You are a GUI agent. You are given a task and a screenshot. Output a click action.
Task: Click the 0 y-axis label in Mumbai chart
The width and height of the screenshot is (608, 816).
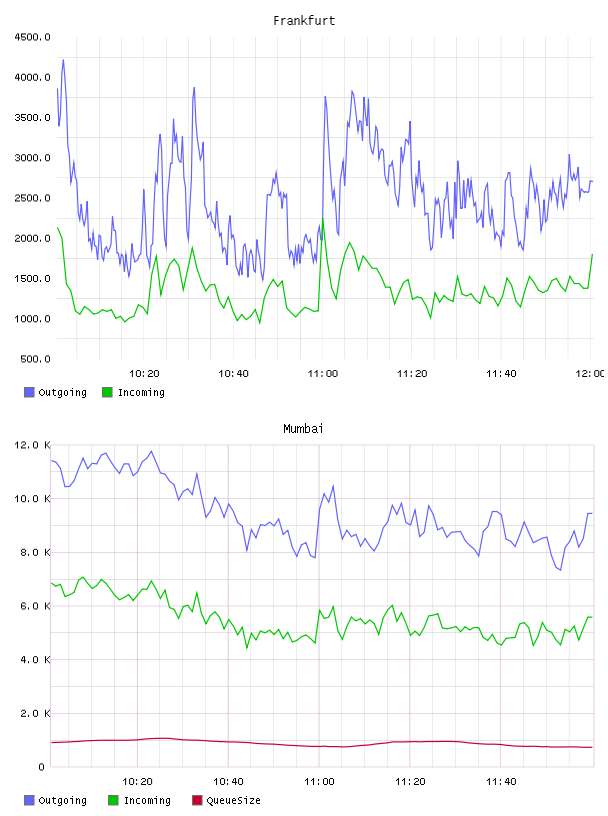(42, 767)
